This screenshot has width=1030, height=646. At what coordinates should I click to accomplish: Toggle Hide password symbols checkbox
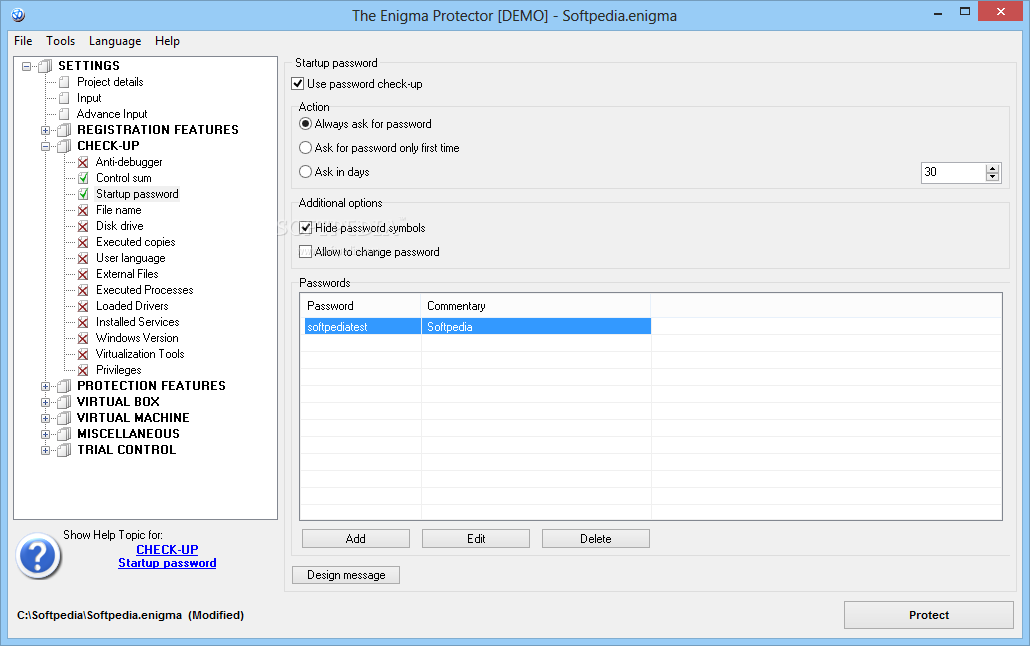(305, 227)
